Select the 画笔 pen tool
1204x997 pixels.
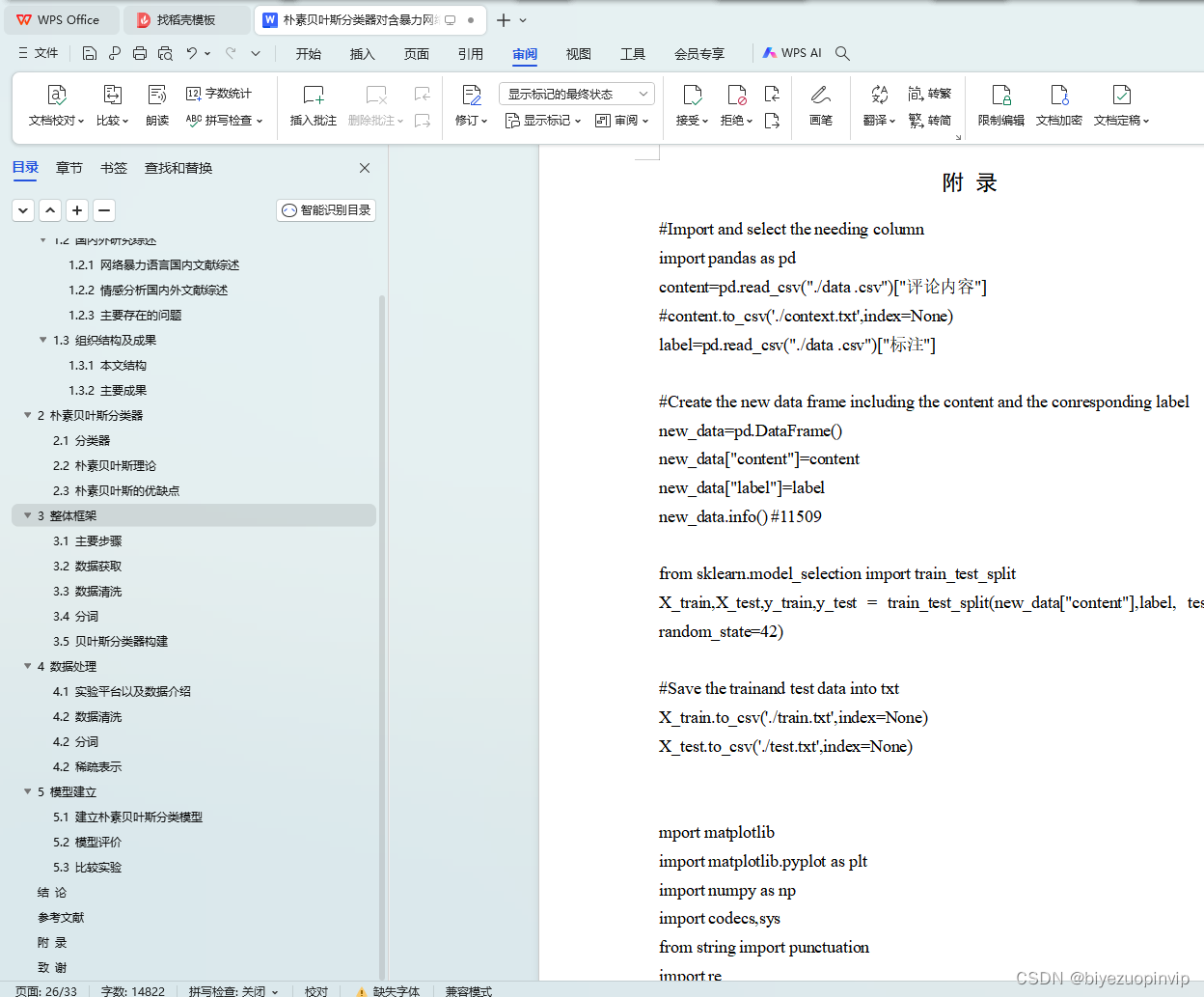(821, 105)
